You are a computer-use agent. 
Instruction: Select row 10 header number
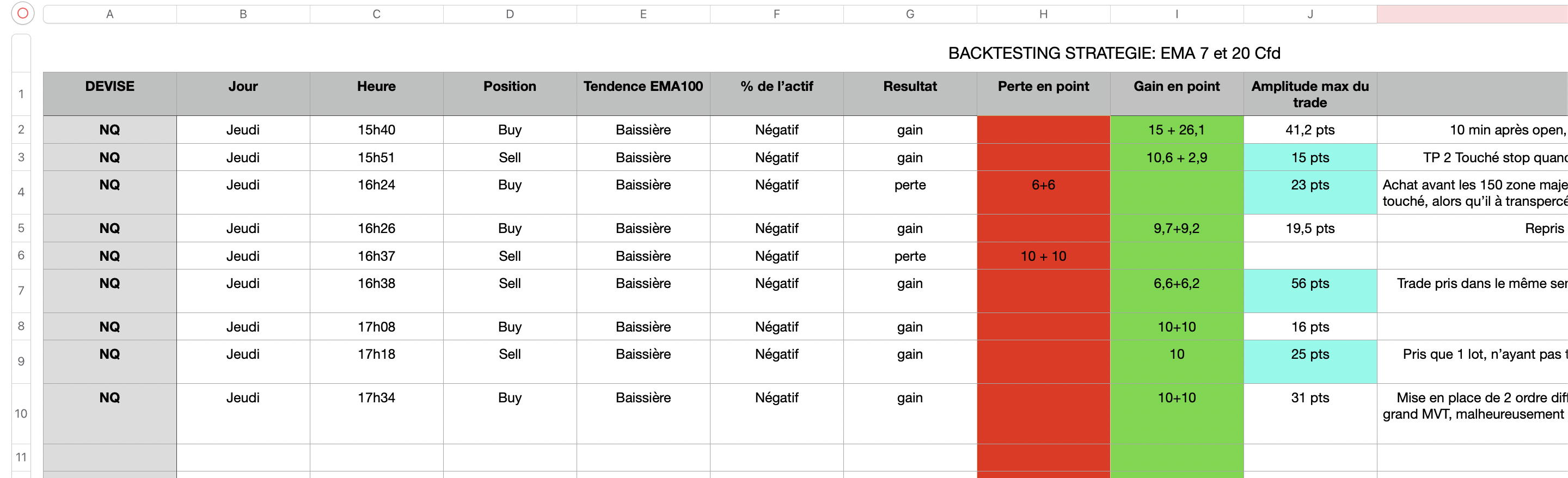click(x=21, y=413)
